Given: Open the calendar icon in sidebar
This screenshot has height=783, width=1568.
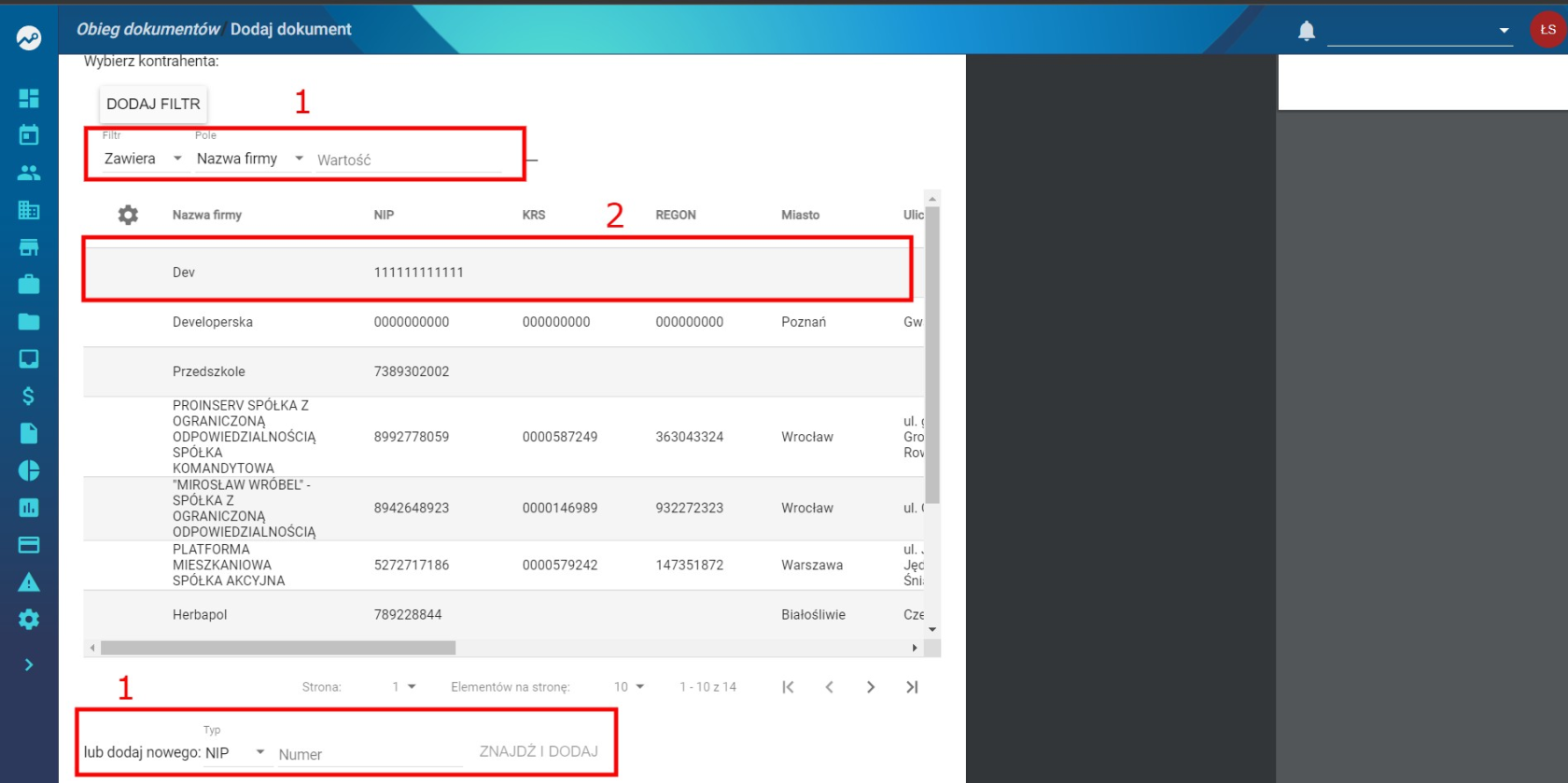Looking at the screenshot, I should pyautogui.click(x=29, y=135).
